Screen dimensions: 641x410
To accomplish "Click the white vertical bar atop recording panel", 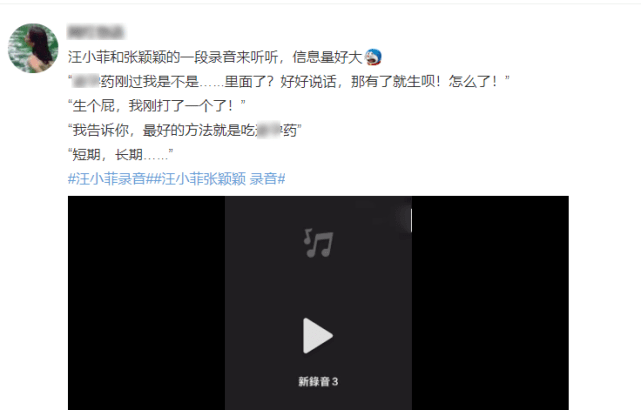I will 411,220.
